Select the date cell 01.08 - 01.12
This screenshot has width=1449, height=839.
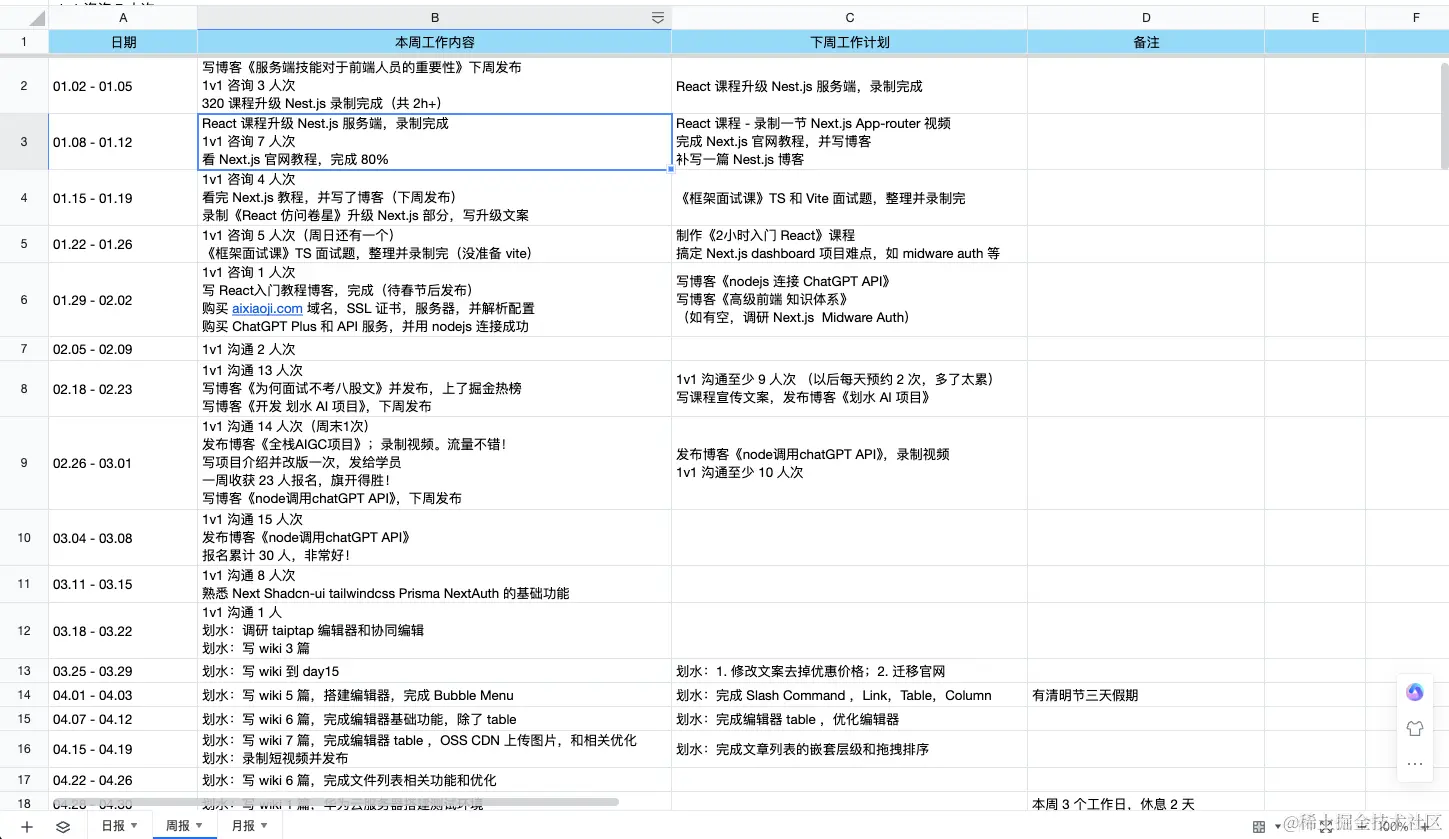pos(123,142)
